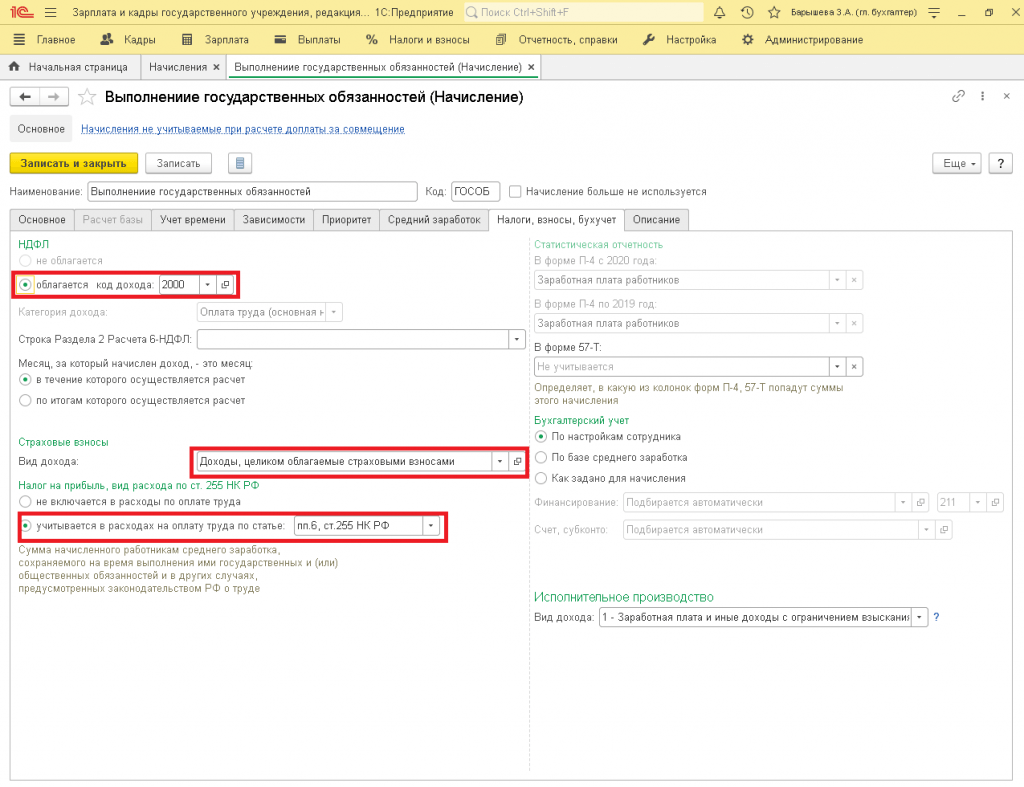Open help with question mark button
Screen dimensions: 1024x787
(1001, 163)
